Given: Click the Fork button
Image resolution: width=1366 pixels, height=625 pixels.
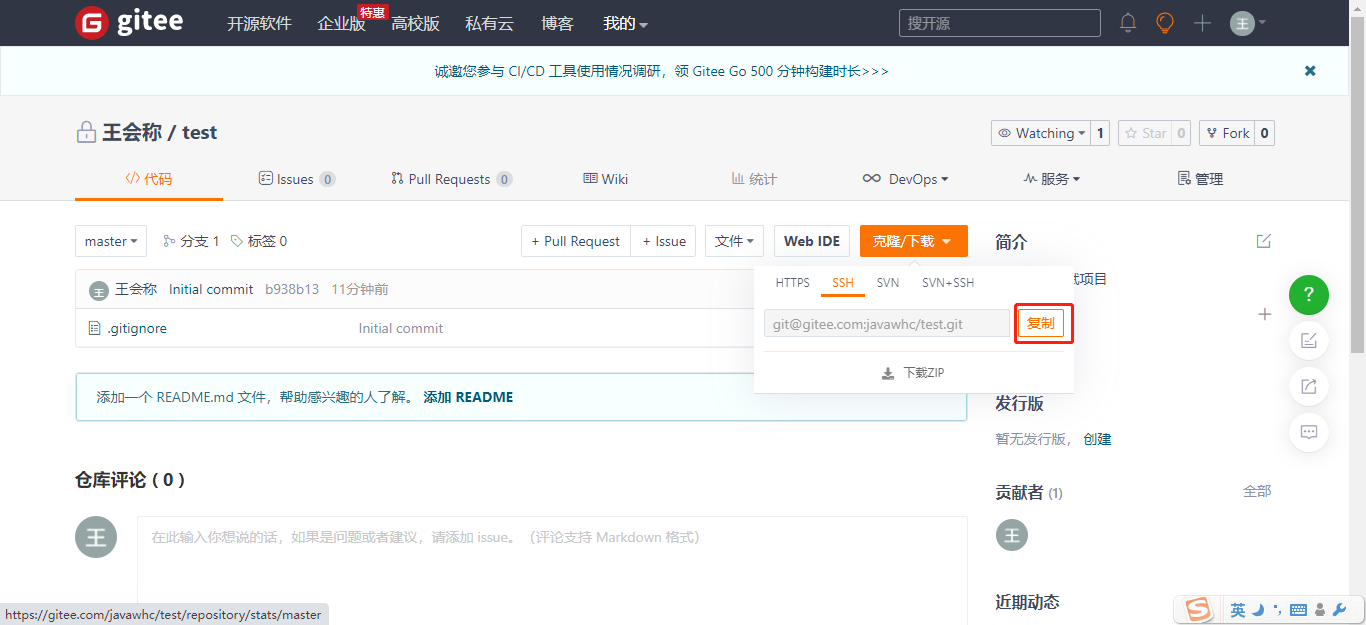Looking at the screenshot, I should [1227, 133].
